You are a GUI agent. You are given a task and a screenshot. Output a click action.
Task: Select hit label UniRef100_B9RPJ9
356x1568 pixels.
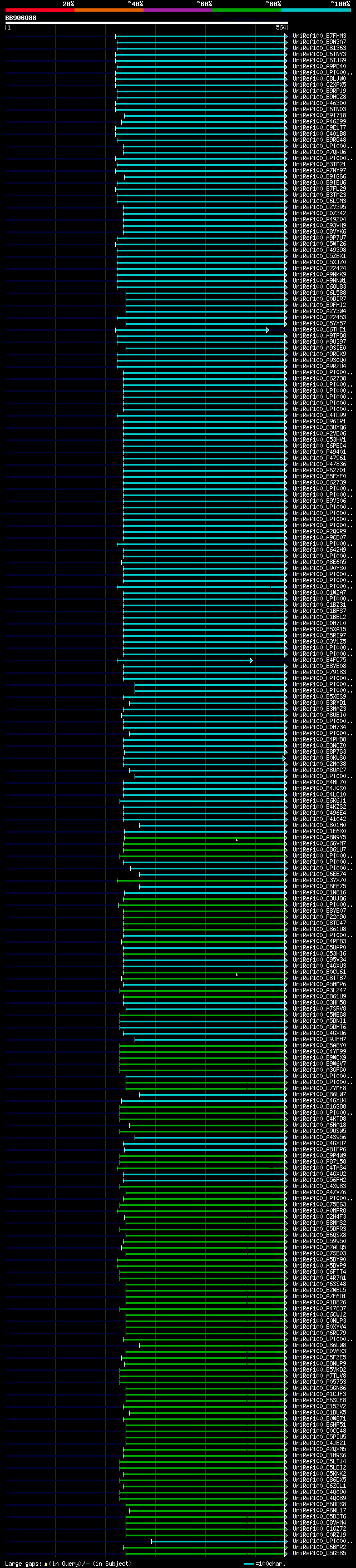[319, 91]
